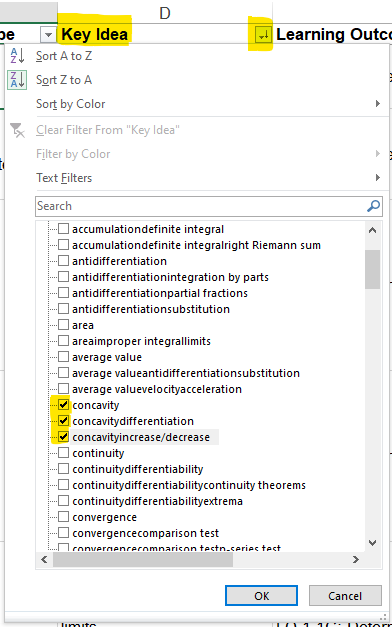Click the vertical scrollbar thumb in list

(x=372, y=269)
